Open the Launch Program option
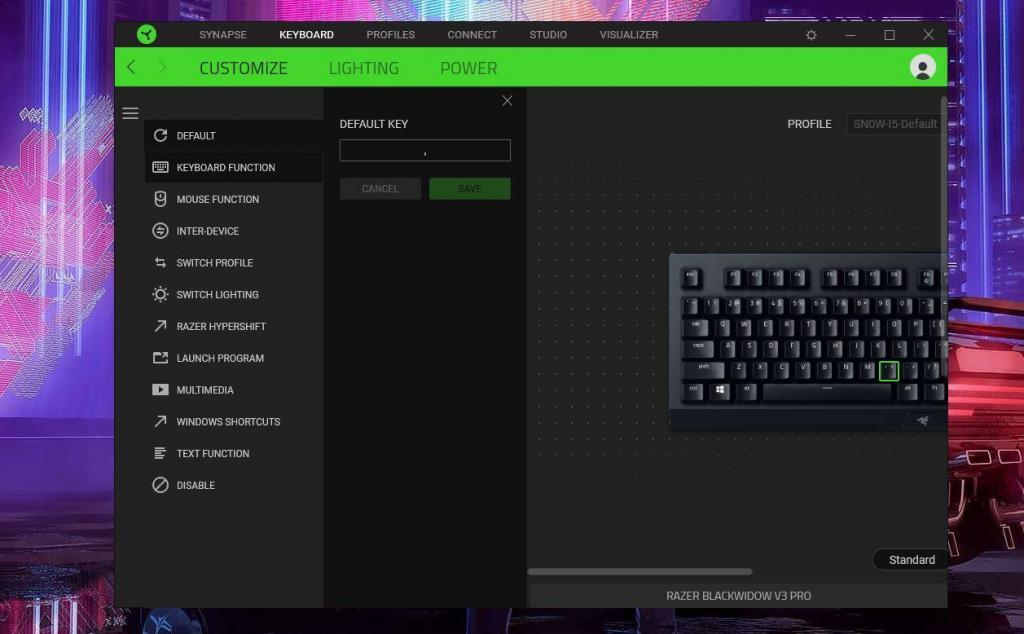 (x=220, y=358)
